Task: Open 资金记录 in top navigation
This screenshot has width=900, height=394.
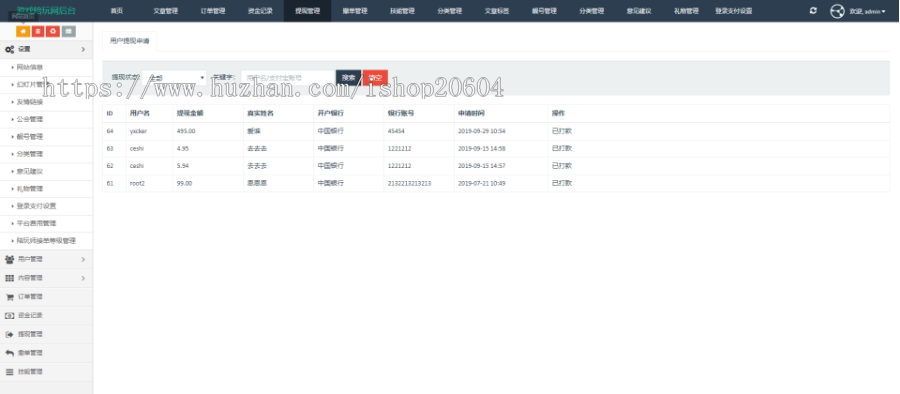Action: (260, 11)
